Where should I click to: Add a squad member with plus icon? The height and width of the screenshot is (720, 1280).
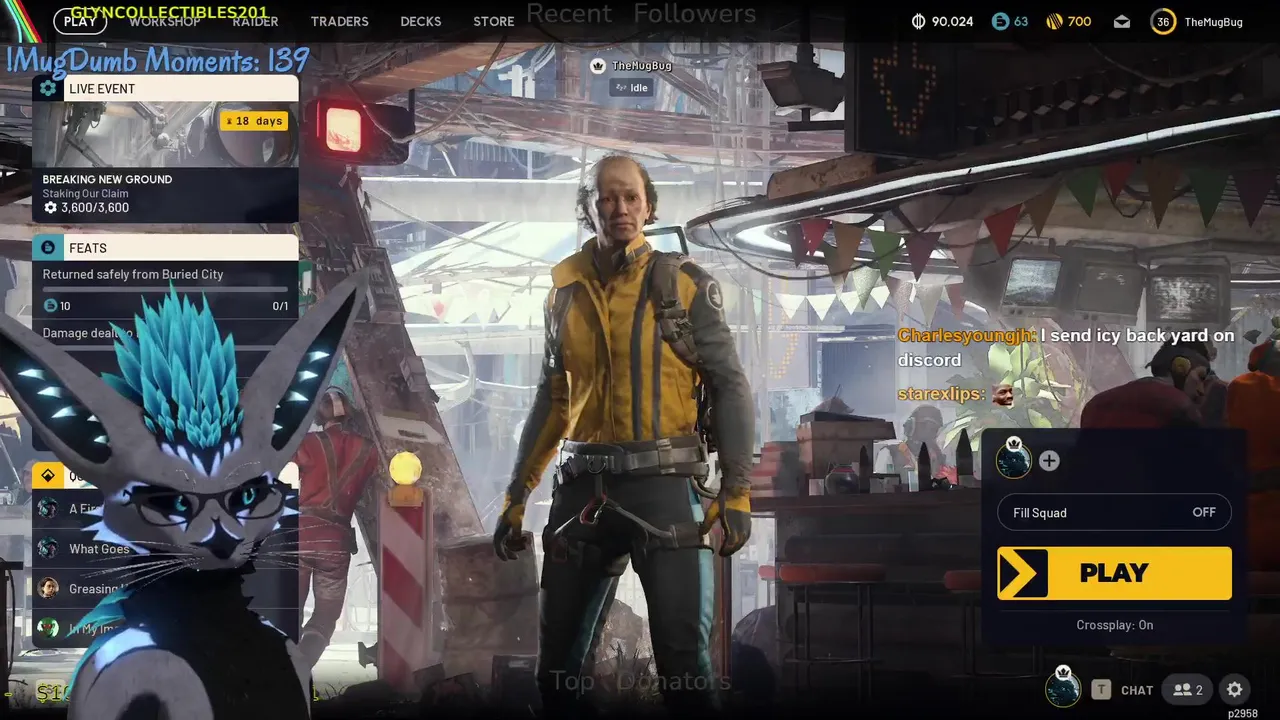[1049, 461]
